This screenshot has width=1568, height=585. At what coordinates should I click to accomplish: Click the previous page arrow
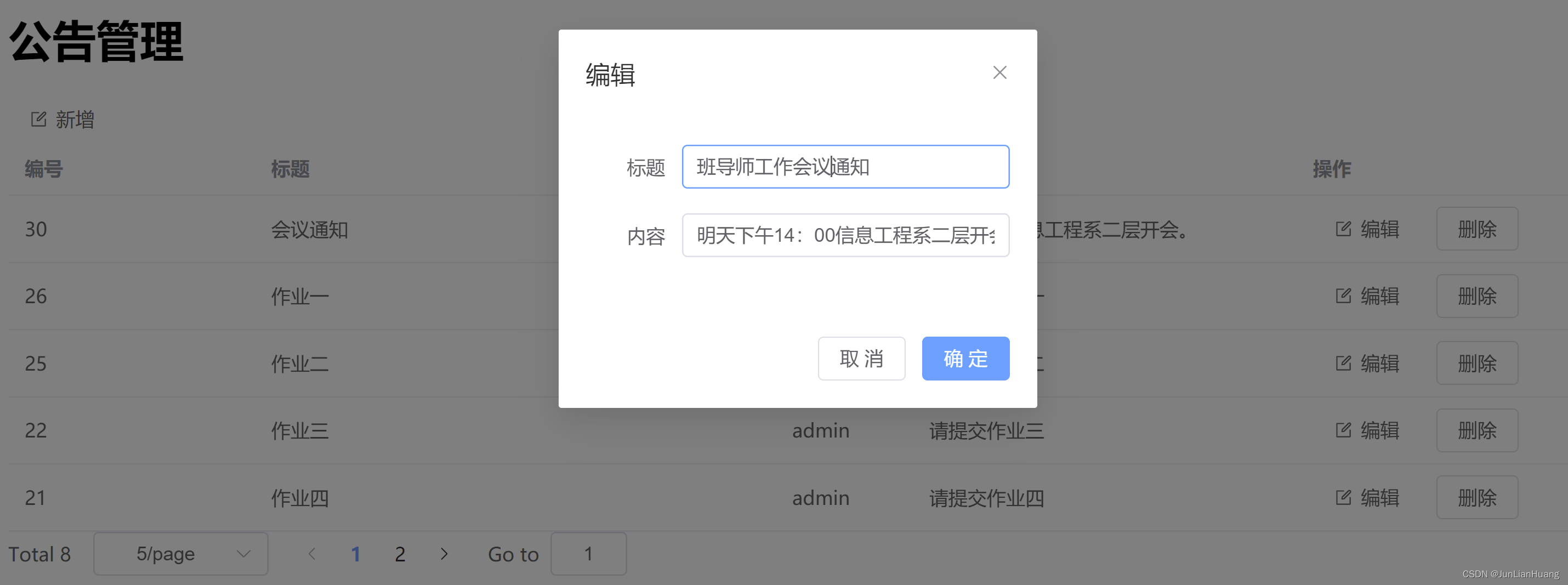tap(311, 553)
